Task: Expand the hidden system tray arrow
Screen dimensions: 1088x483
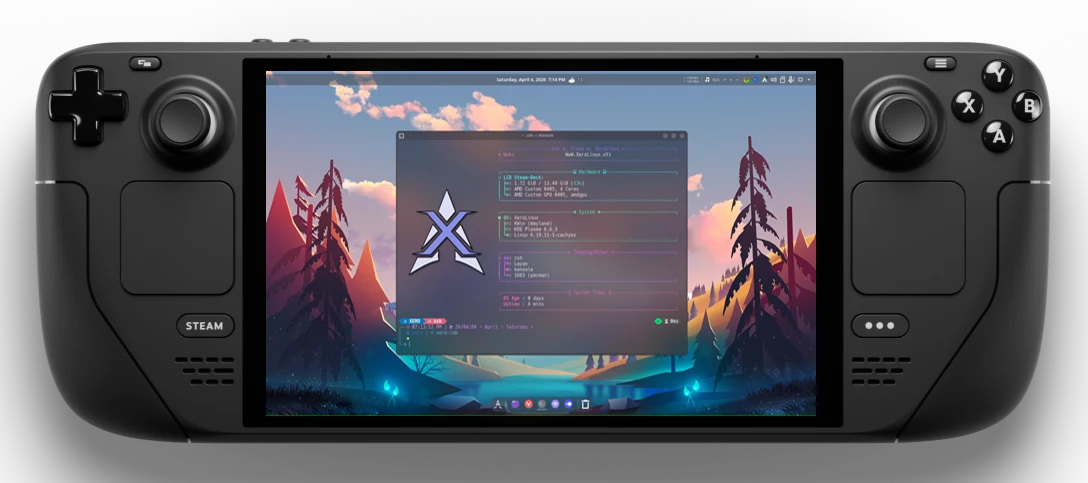Action: click(809, 80)
